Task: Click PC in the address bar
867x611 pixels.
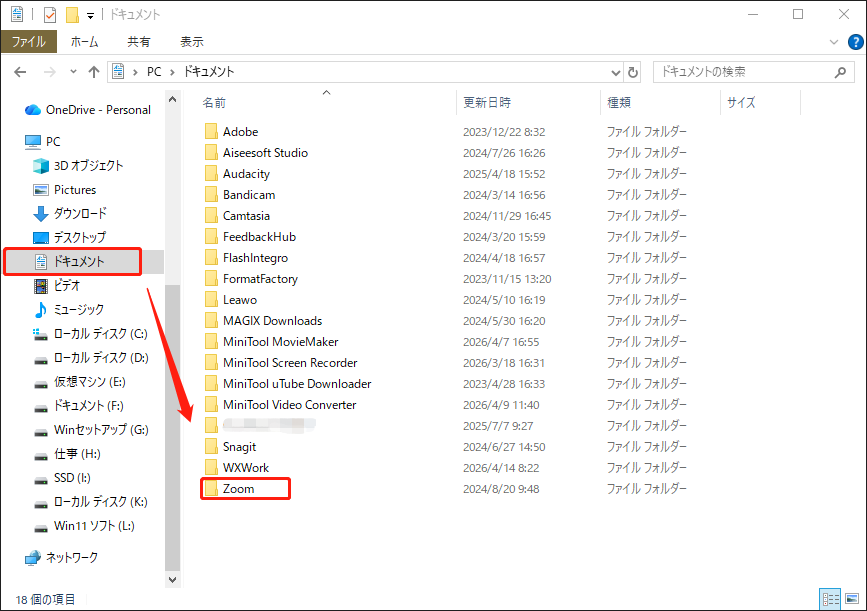Action: click(x=154, y=72)
